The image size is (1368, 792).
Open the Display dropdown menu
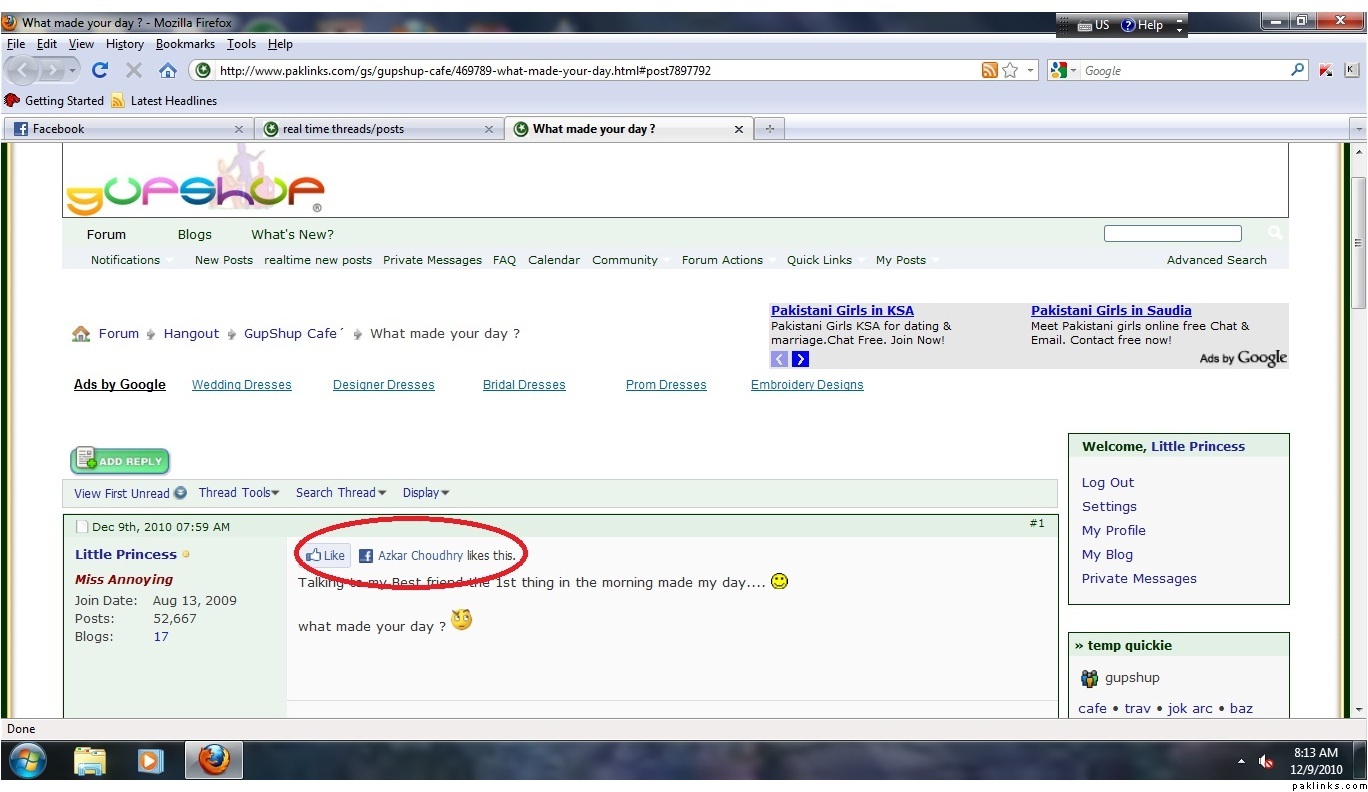coord(426,493)
